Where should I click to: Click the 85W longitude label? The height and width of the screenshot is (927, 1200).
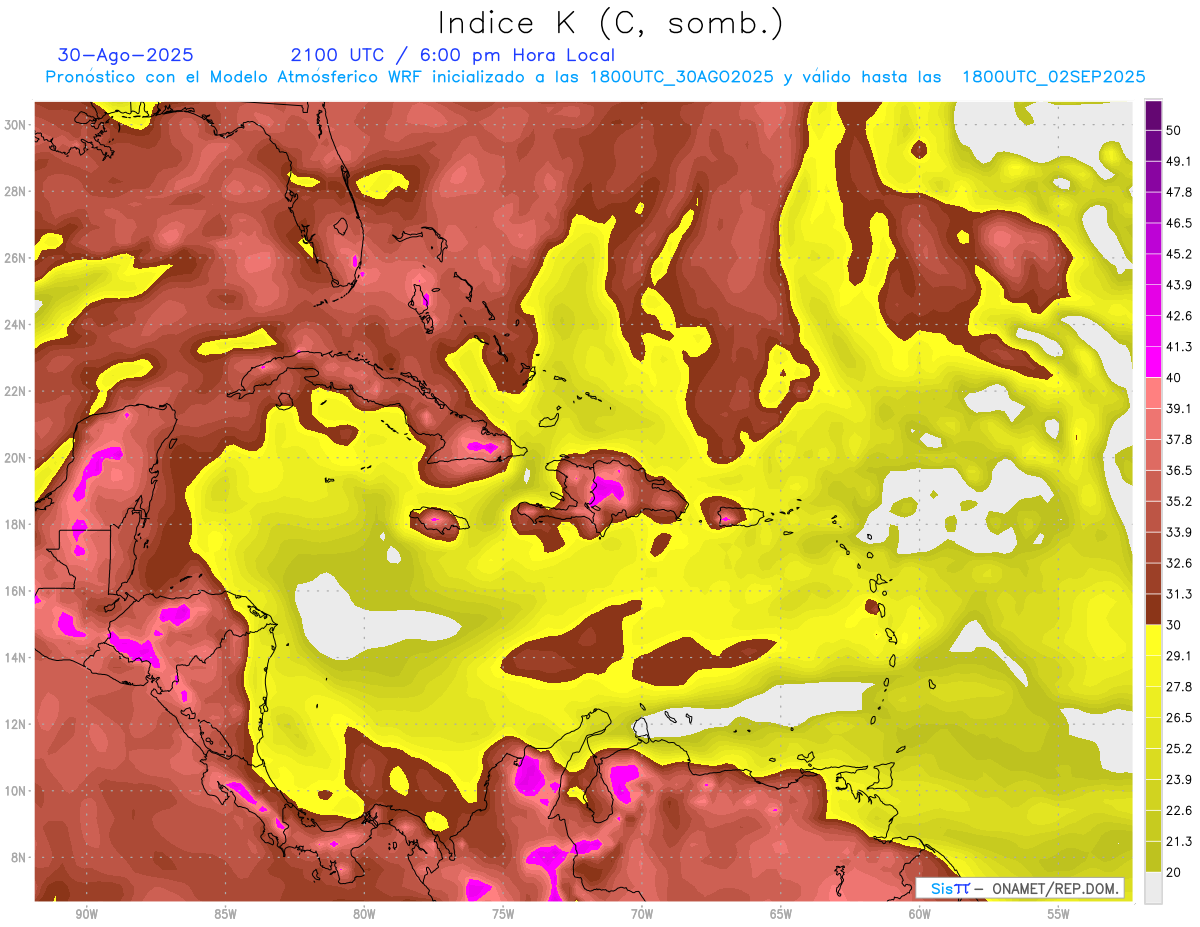225,914
